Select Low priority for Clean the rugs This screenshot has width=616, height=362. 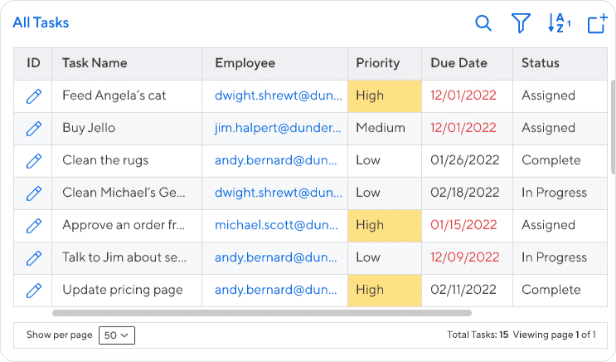click(x=385, y=161)
